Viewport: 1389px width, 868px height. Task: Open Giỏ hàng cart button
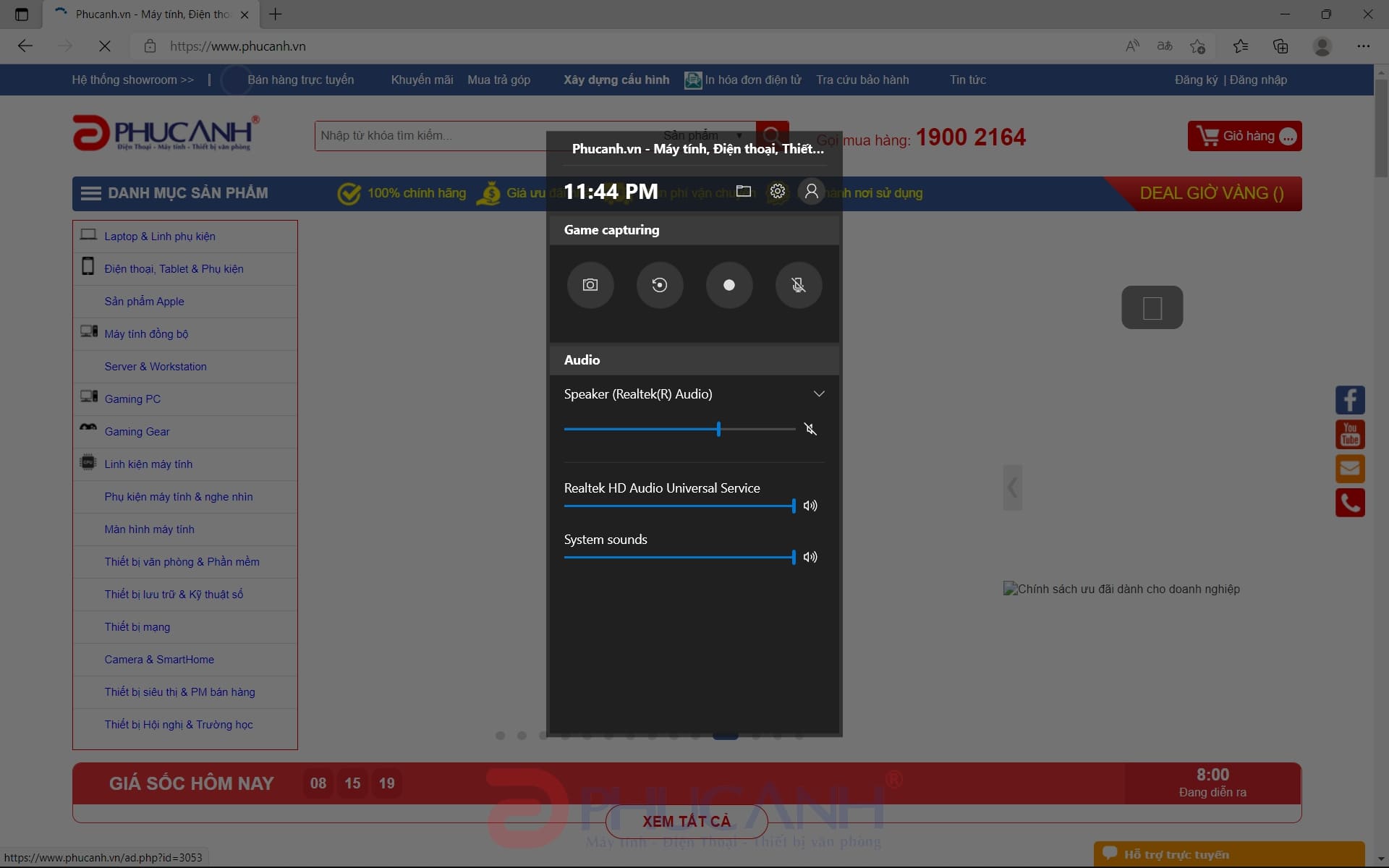[x=1244, y=136]
